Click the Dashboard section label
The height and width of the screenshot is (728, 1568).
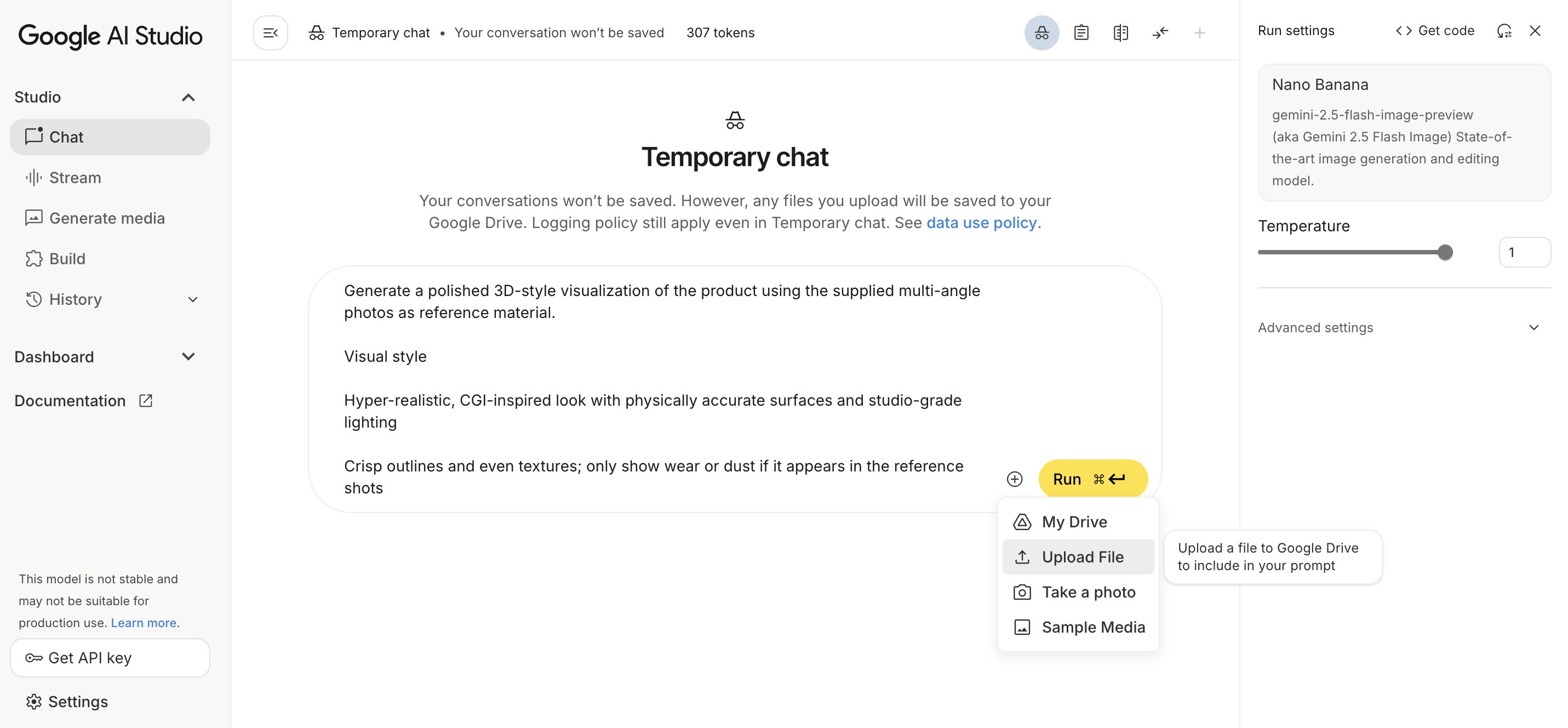[x=54, y=357]
